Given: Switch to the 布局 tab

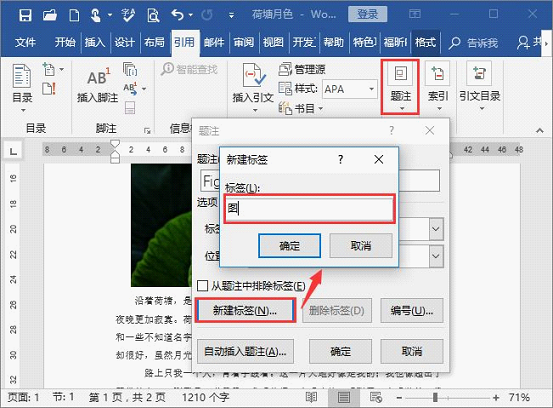Looking at the screenshot, I should (x=154, y=43).
